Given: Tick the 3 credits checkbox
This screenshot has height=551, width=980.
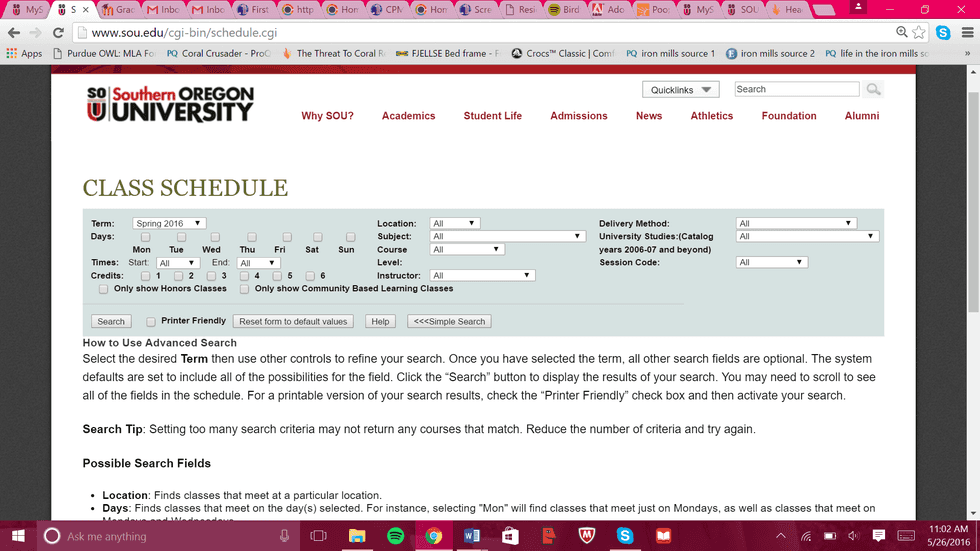Looking at the screenshot, I should (211, 276).
